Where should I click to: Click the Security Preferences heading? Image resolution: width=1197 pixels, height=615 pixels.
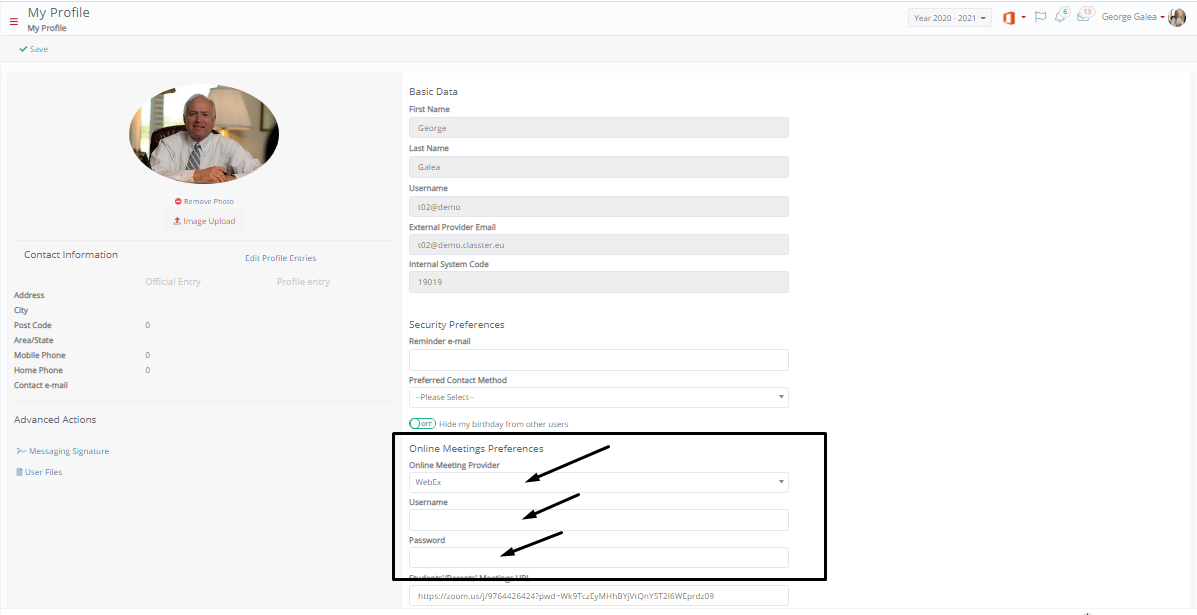point(457,324)
